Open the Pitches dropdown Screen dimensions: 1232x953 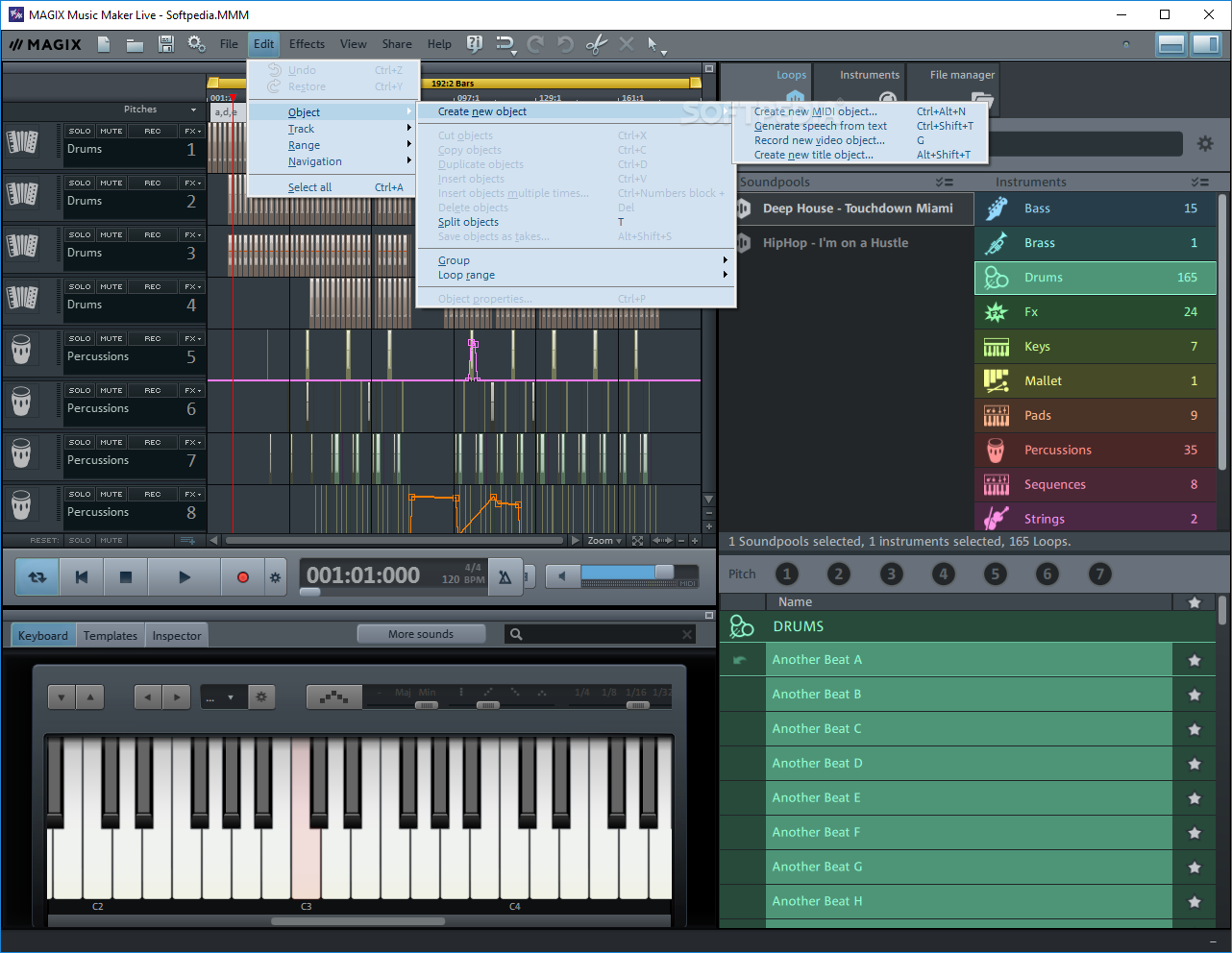[194, 110]
